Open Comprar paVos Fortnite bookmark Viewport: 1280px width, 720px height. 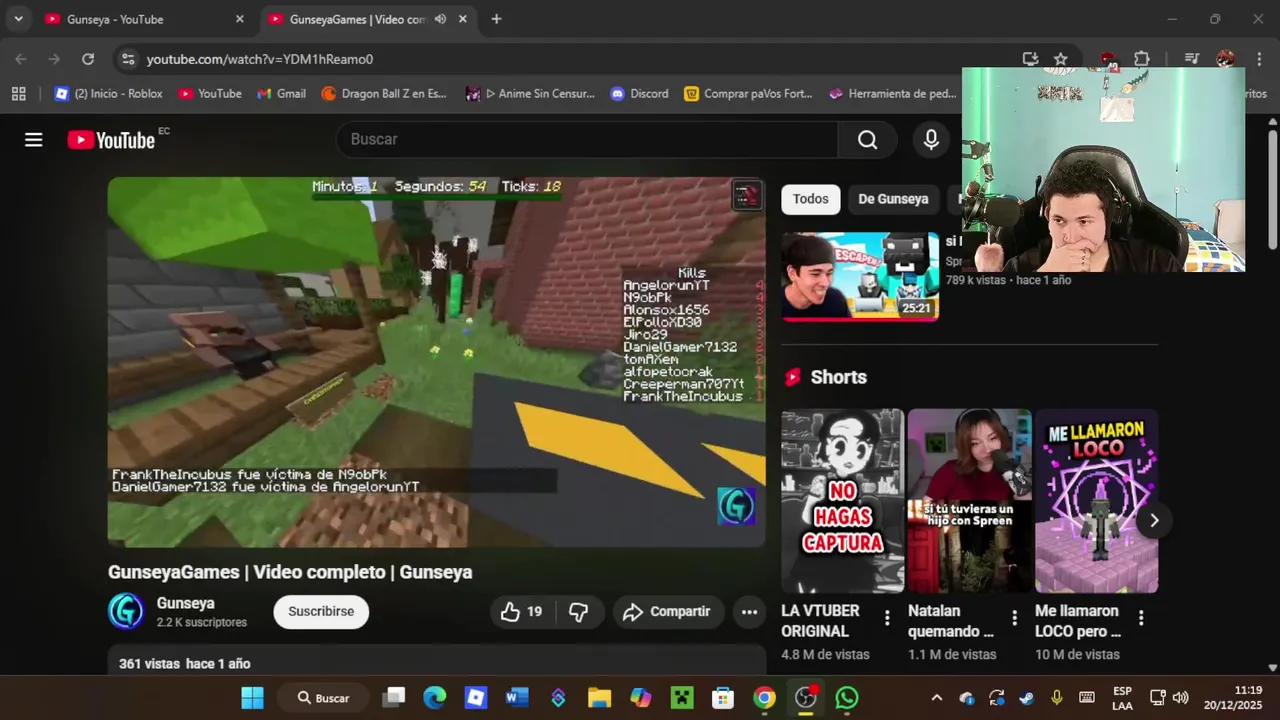pyautogui.click(x=748, y=93)
